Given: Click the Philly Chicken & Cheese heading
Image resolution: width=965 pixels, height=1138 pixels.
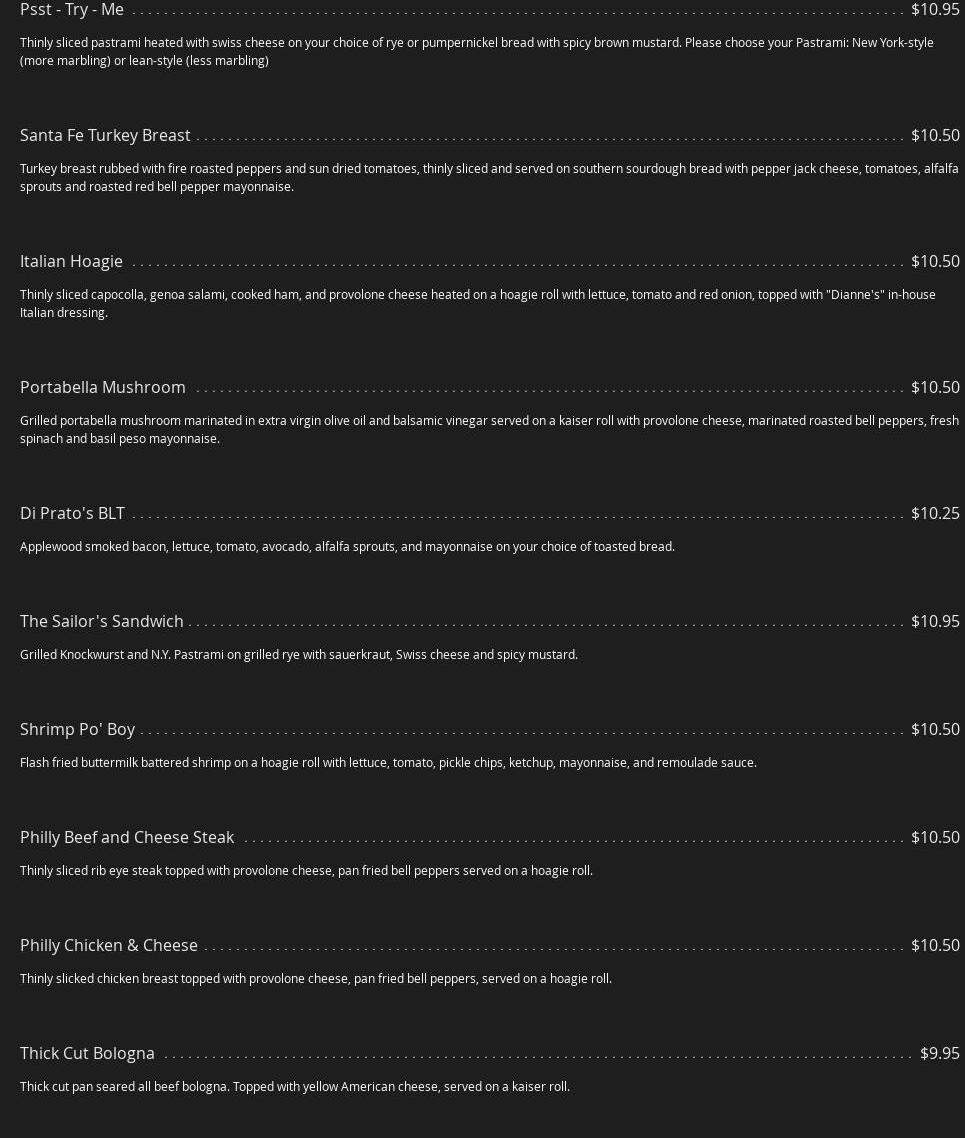Looking at the screenshot, I should click(x=109, y=945).
